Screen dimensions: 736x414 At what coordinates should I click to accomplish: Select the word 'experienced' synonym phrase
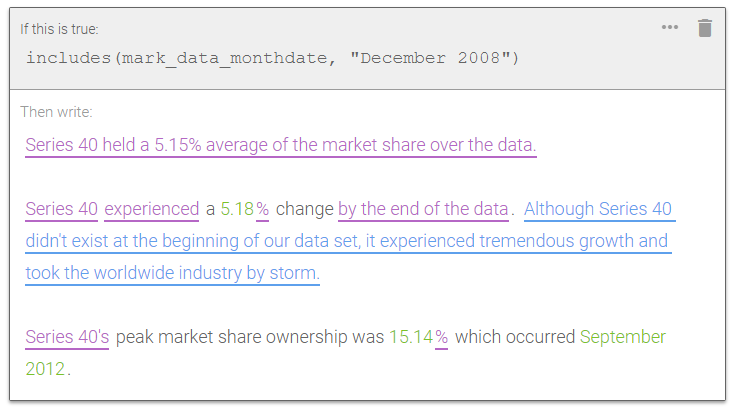pyautogui.click(x=152, y=209)
